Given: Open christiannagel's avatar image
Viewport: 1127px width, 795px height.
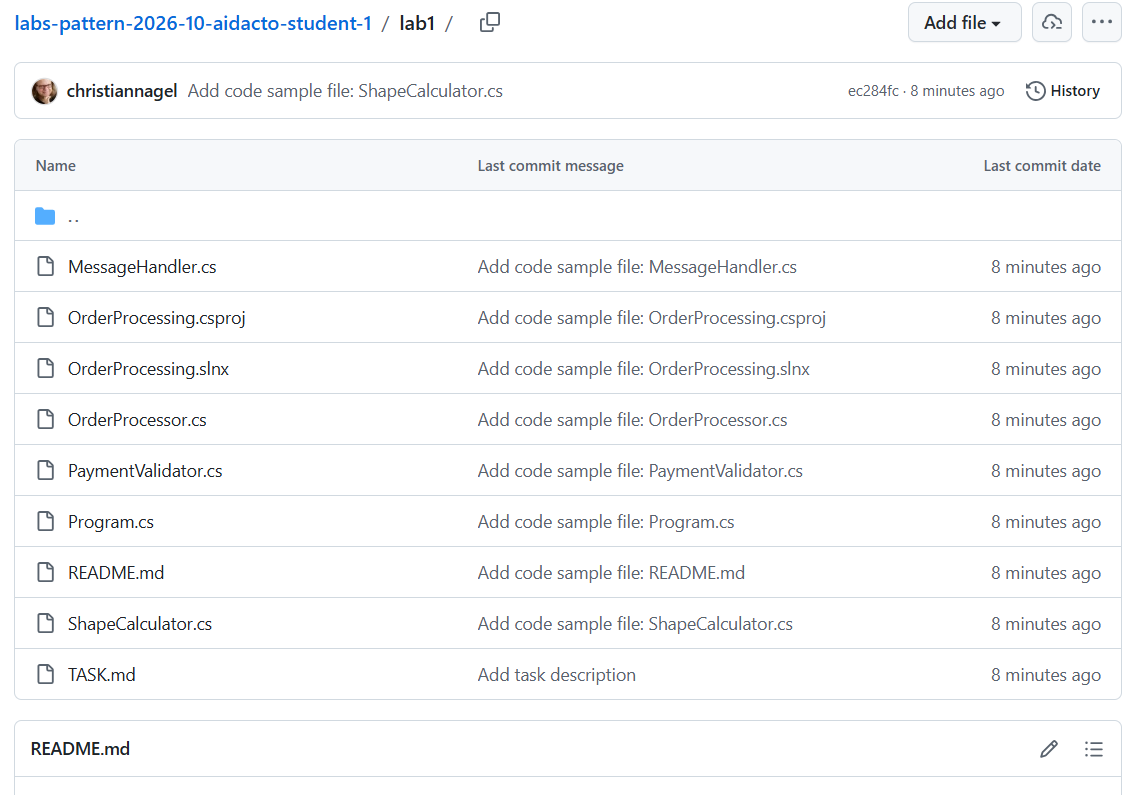Looking at the screenshot, I should (45, 91).
